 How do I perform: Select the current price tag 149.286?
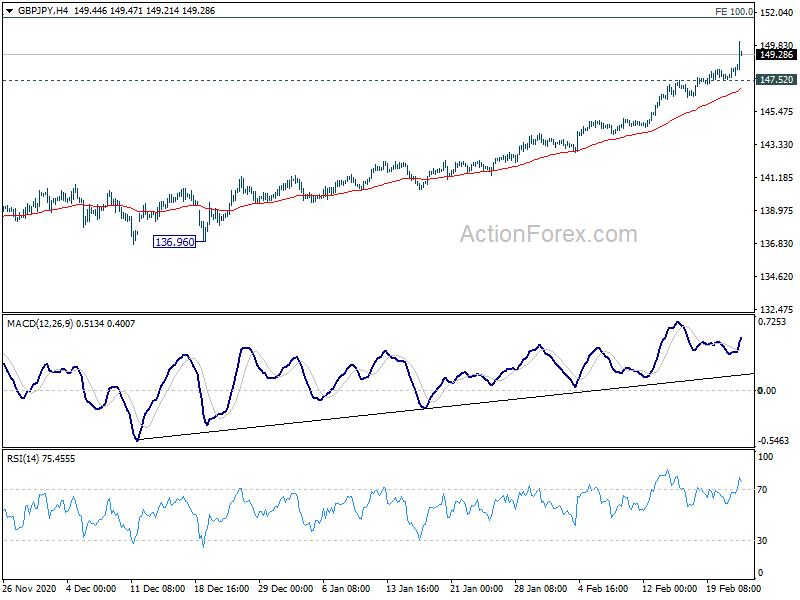pos(776,55)
